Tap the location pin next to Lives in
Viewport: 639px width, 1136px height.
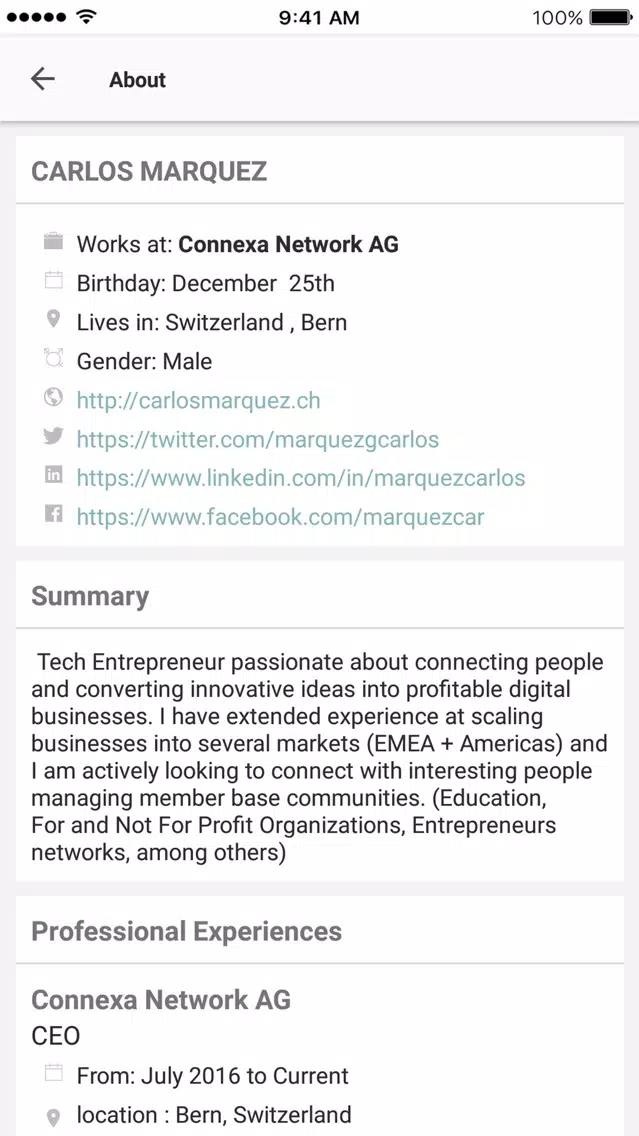(53, 319)
